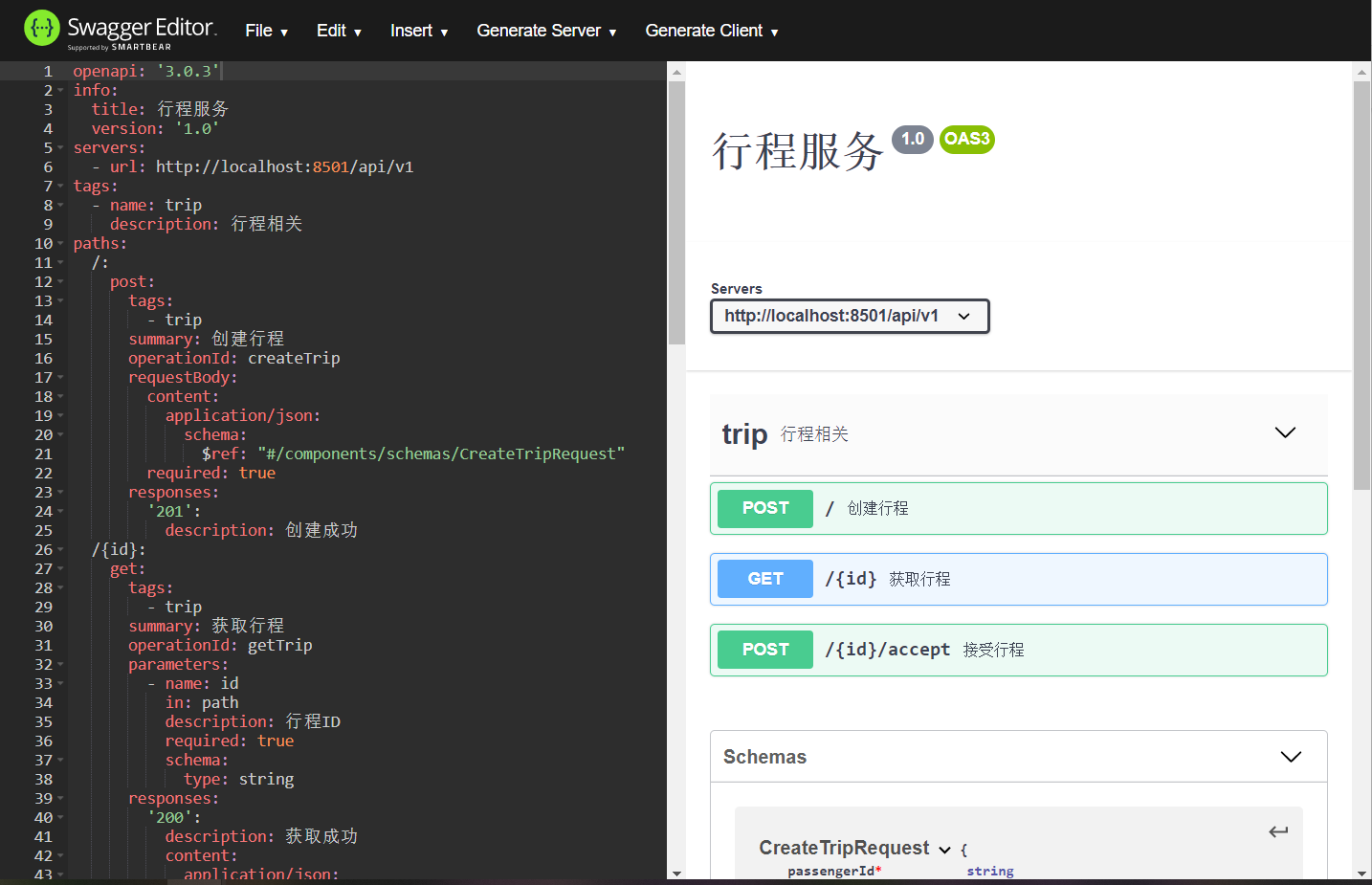Fold the /{id} path block at line 26

coord(60,549)
